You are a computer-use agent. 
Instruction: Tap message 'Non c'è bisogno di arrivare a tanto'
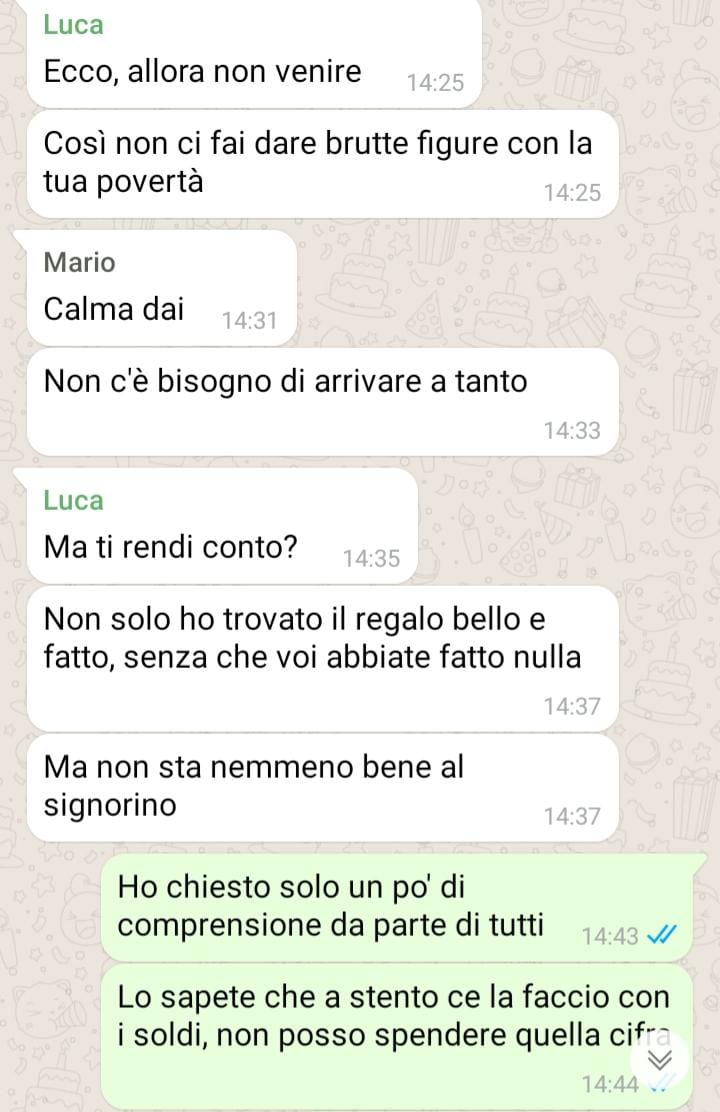pos(323,402)
